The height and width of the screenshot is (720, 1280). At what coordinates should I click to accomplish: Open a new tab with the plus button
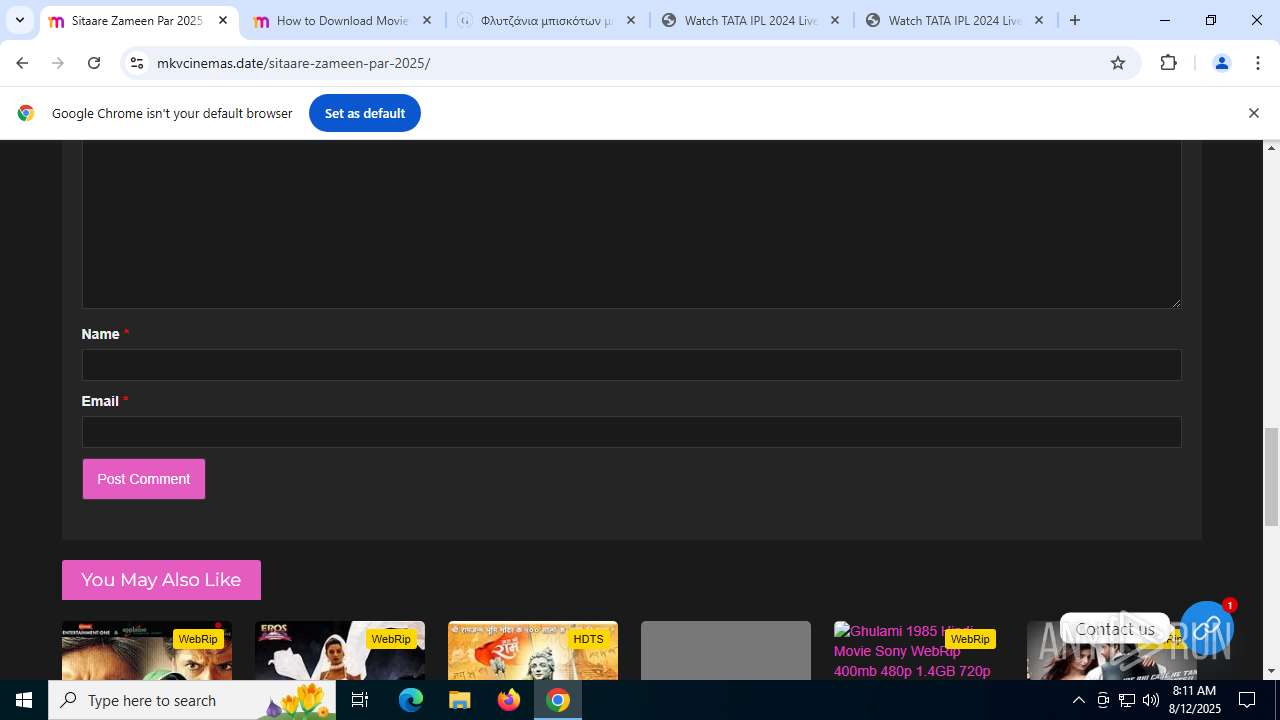[1075, 20]
